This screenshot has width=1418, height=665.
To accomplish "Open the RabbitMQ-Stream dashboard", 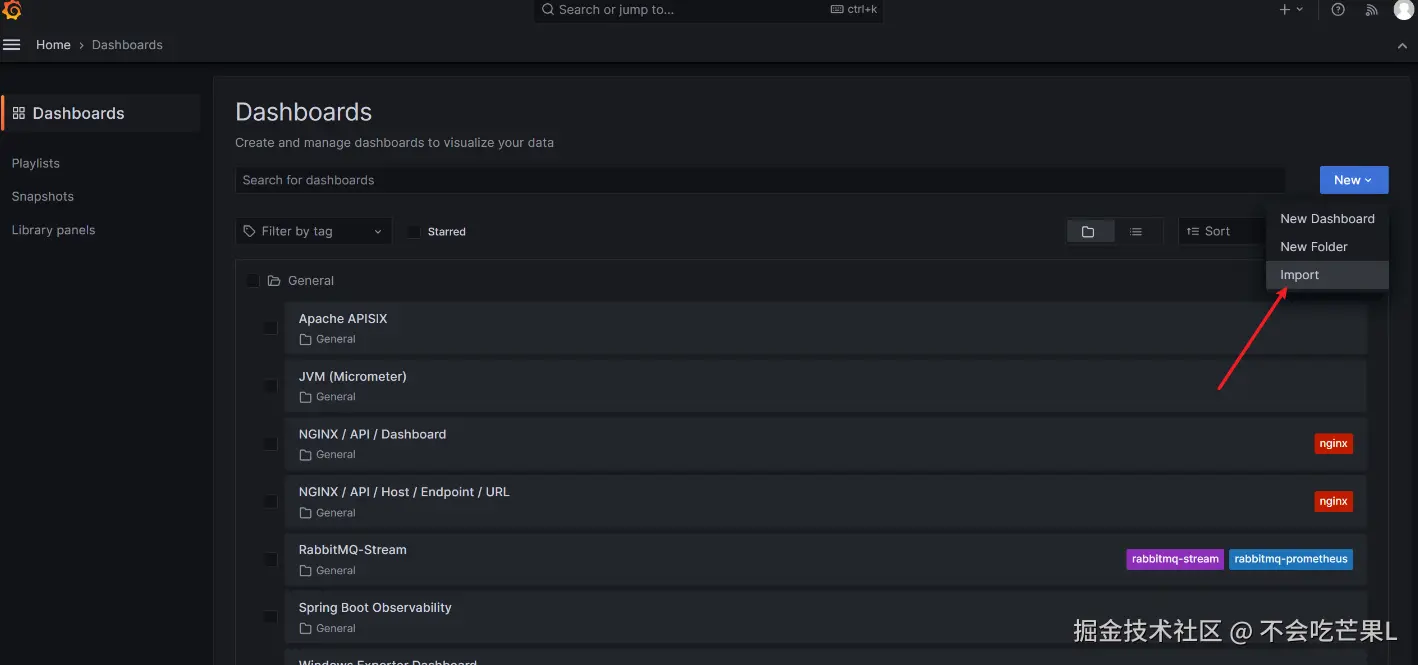I will click(x=353, y=550).
